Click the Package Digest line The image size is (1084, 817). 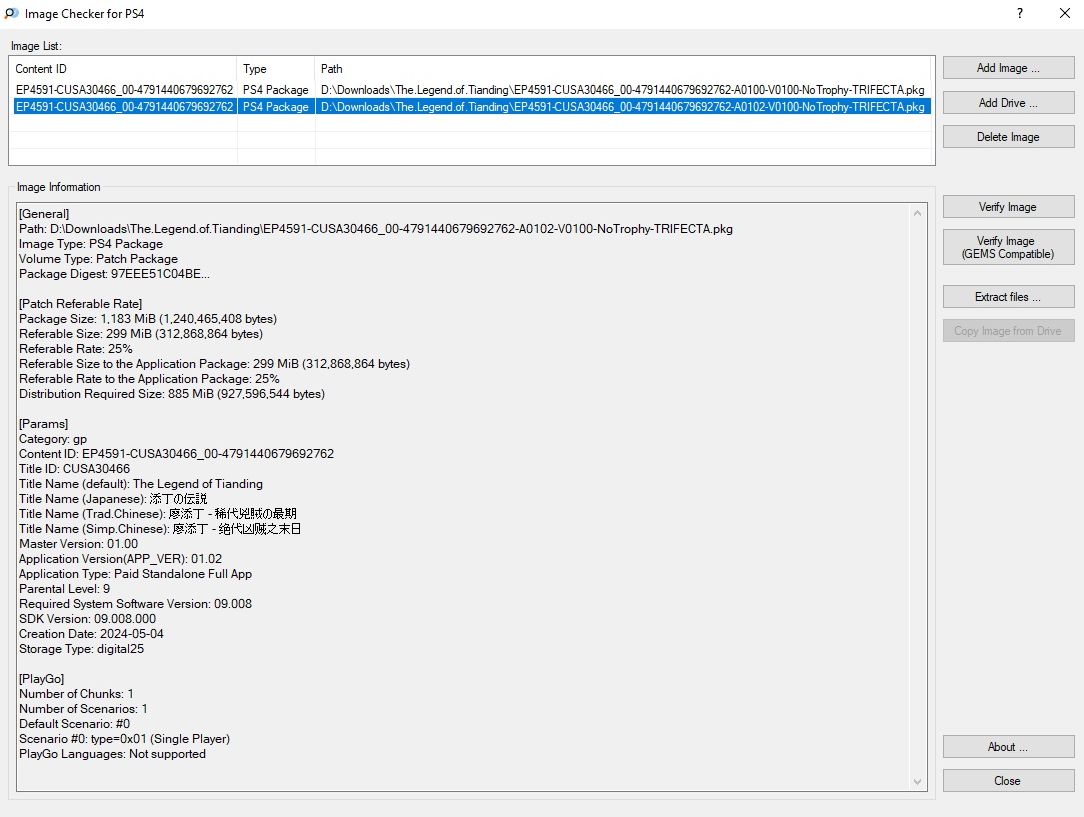tap(114, 274)
